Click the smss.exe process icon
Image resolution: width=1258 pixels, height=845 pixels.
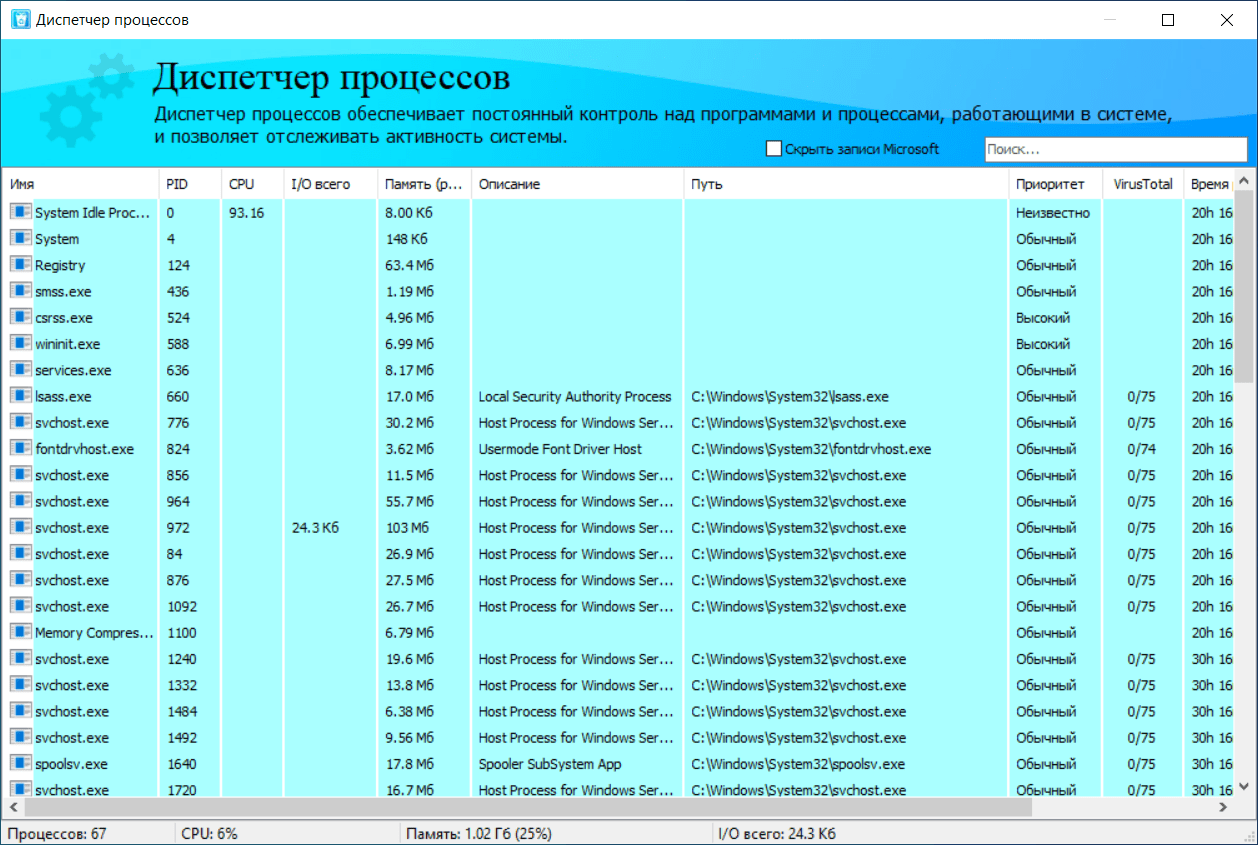[x=21, y=291]
